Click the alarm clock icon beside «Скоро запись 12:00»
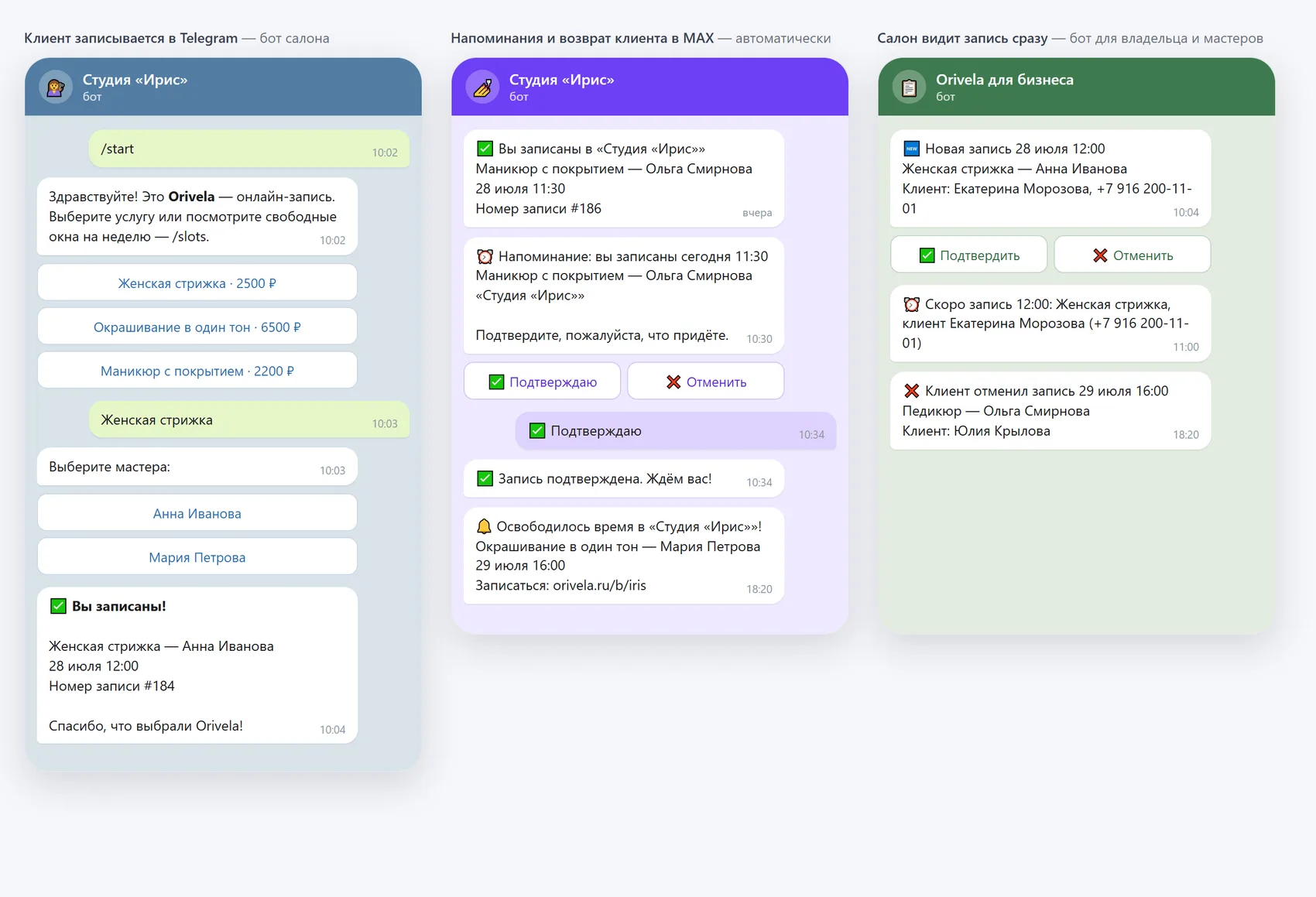Viewport: 1316px width, 897px height. click(911, 304)
